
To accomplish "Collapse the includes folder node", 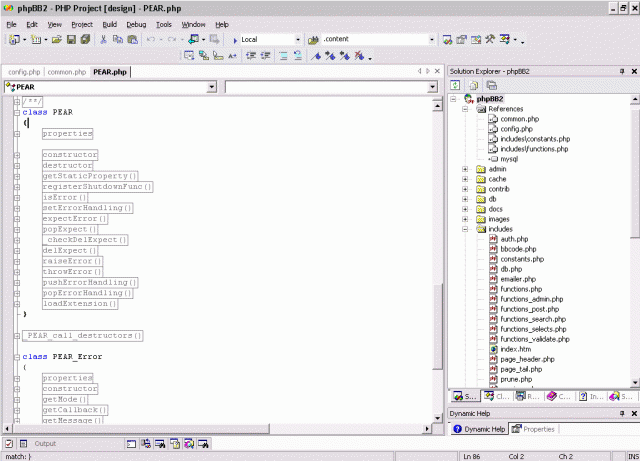I will (x=465, y=229).
